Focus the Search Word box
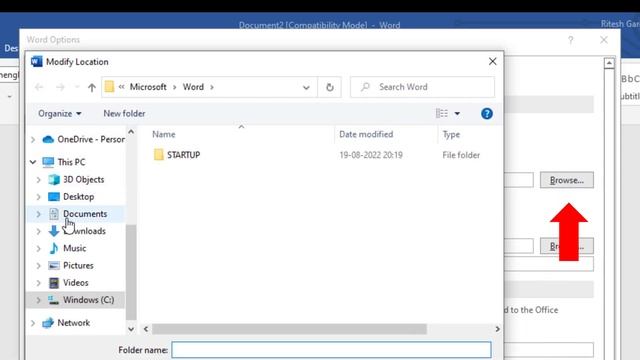The image size is (640, 360). coord(422,87)
